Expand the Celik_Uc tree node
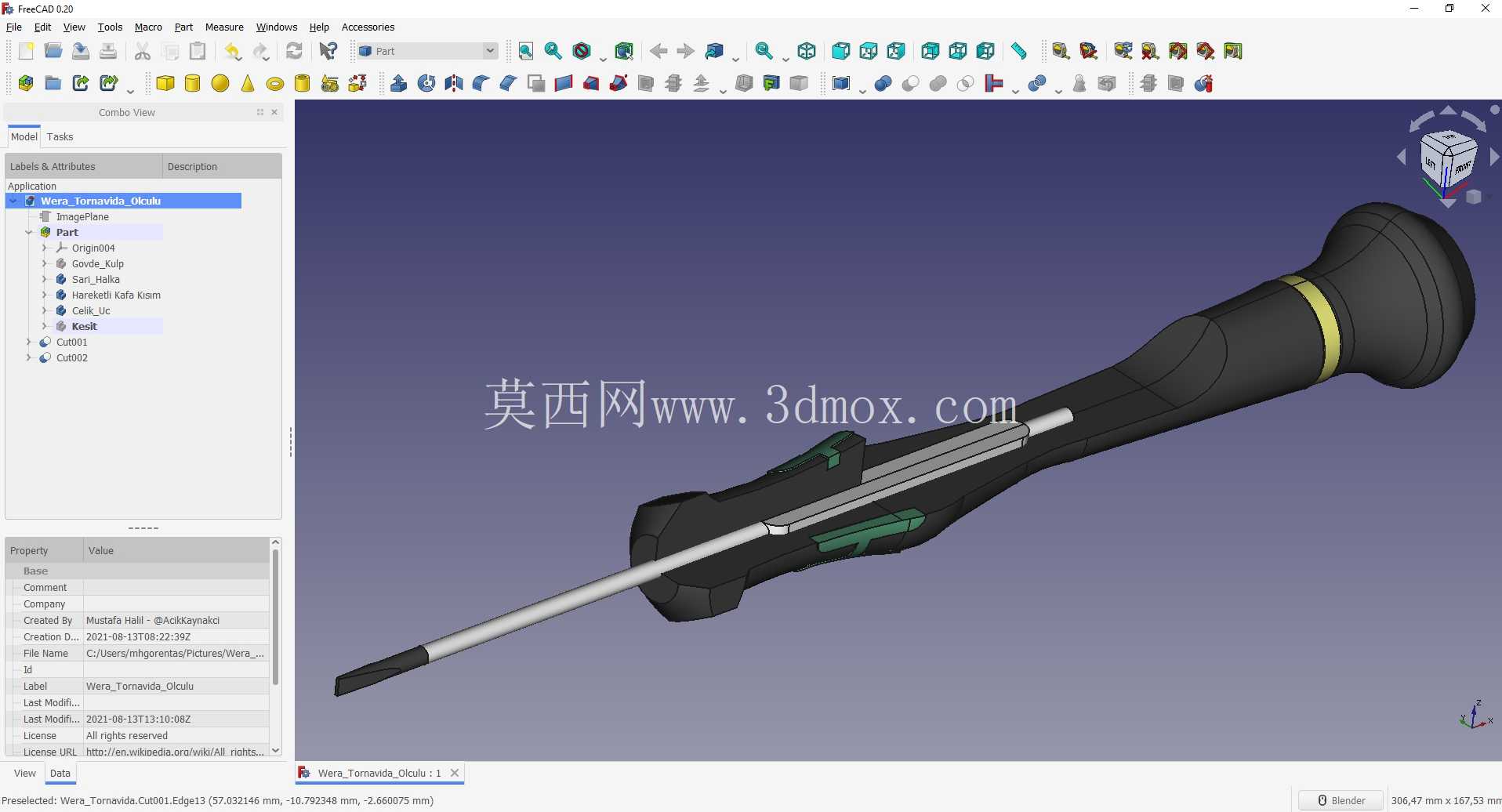The image size is (1502, 812). [x=45, y=310]
